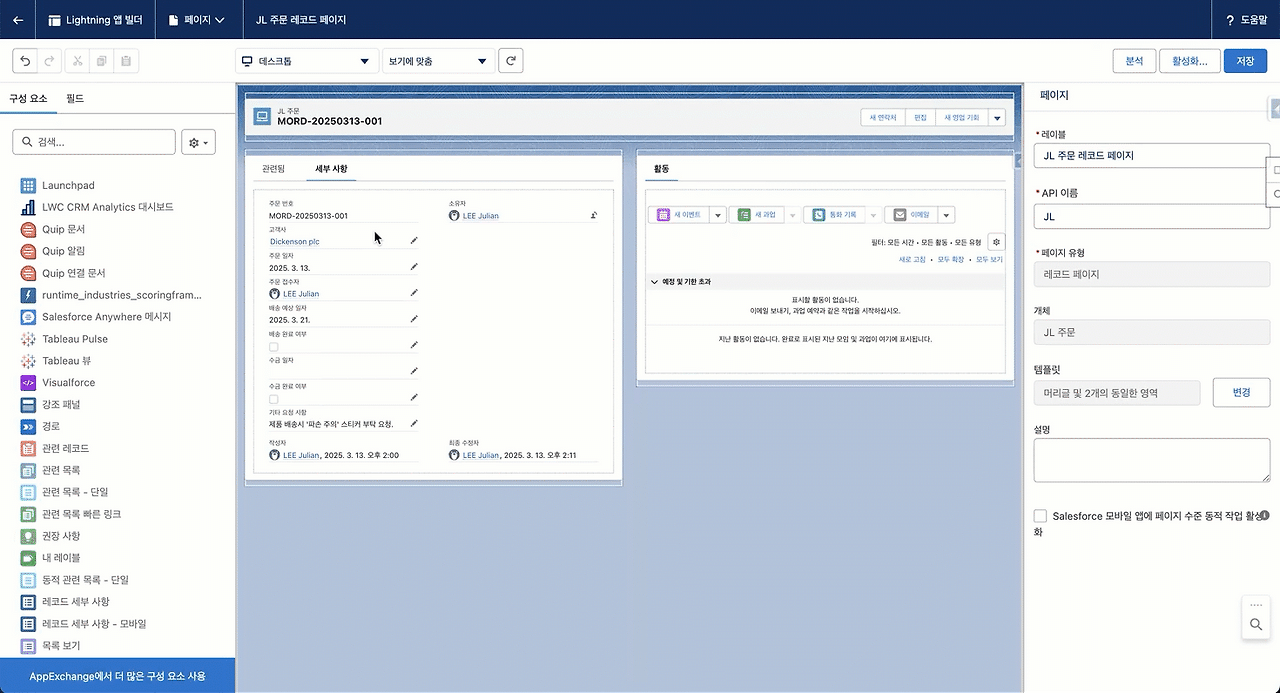
Task: Click the 도움말 help question mark
Action: pos(1230,20)
